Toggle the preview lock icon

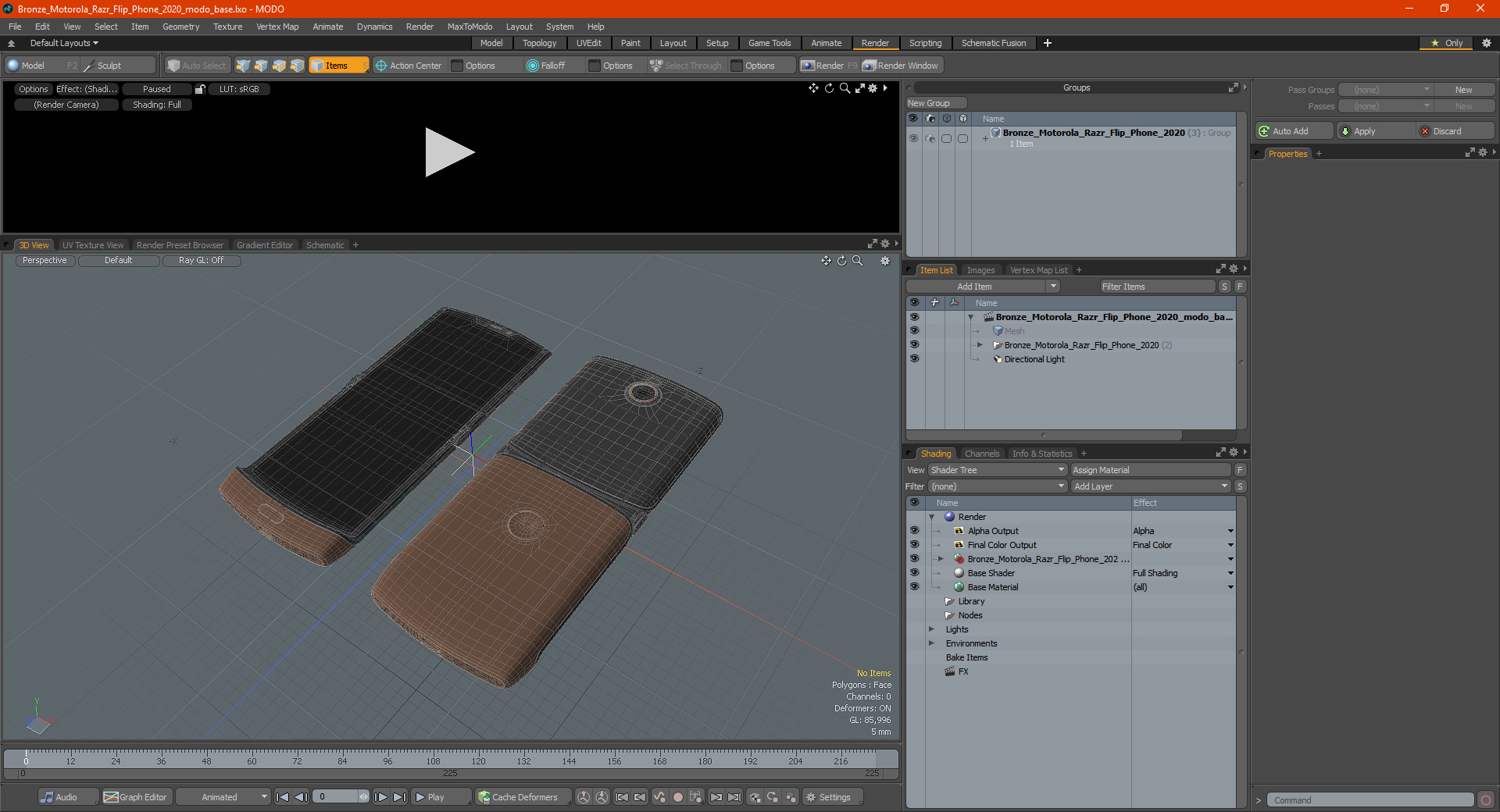click(200, 89)
